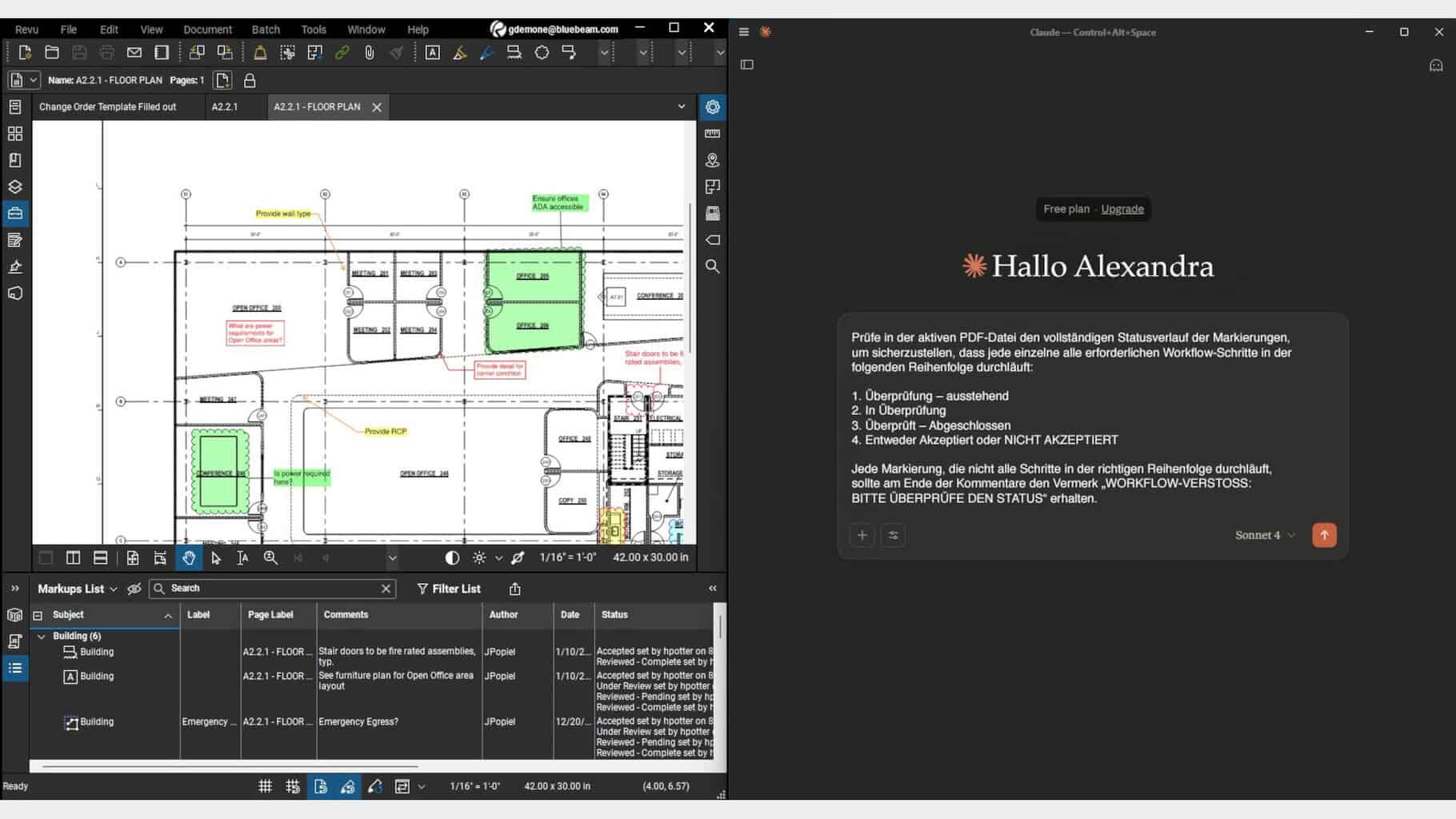This screenshot has height=819, width=1456.
Task: Open the Batch menu
Action: (266, 30)
